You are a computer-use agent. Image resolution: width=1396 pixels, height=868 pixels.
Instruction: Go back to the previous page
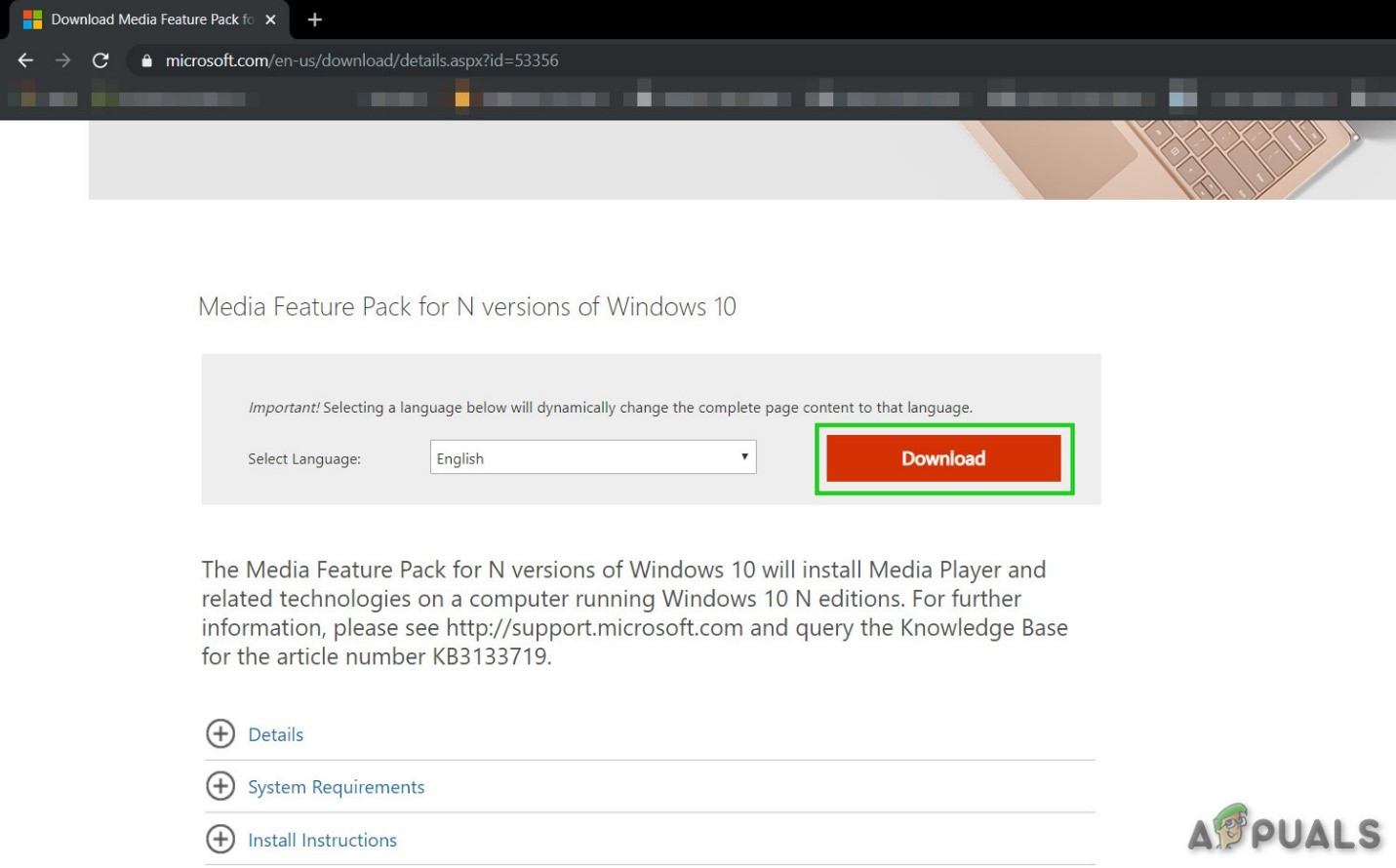(26, 60)
